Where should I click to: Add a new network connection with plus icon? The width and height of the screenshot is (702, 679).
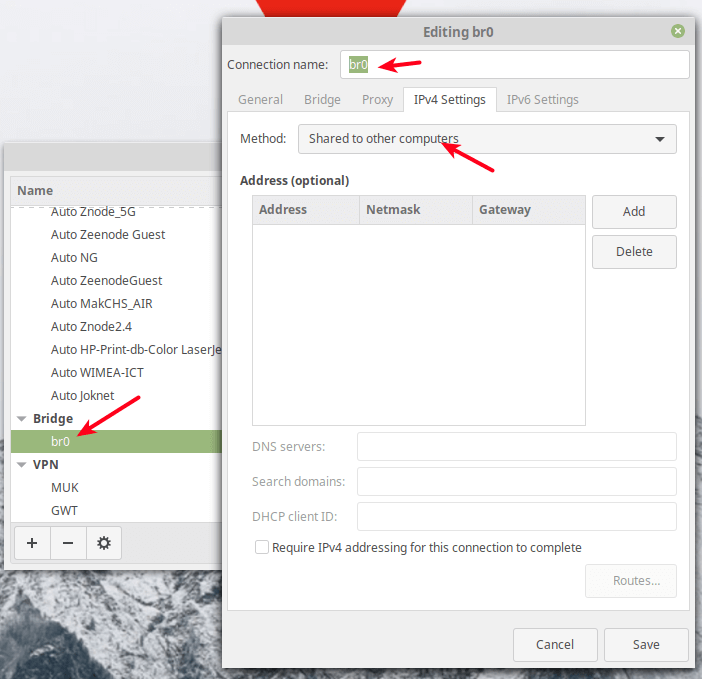(32, 543)
